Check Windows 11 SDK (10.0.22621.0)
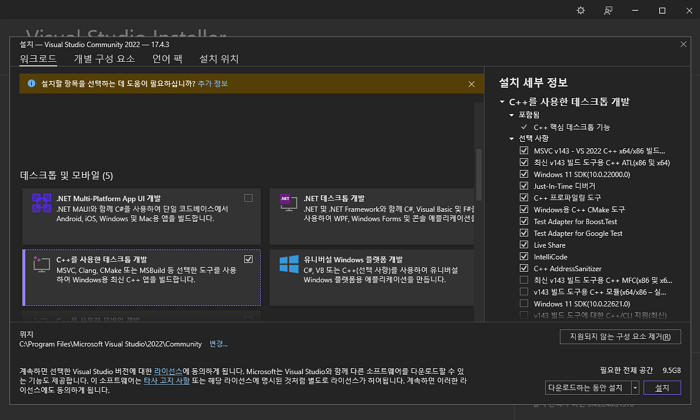Screen dimensions: 700x420 click(524, 303)
